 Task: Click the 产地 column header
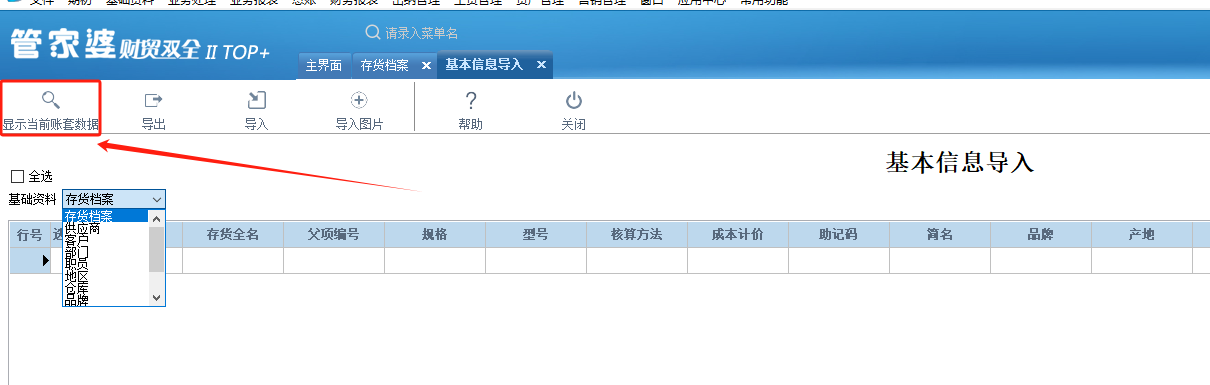[x=1142, y=235]
